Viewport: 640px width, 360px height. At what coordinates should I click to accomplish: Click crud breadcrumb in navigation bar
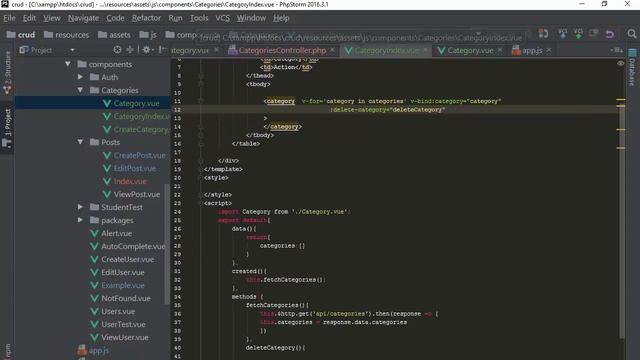coord(21,35)
